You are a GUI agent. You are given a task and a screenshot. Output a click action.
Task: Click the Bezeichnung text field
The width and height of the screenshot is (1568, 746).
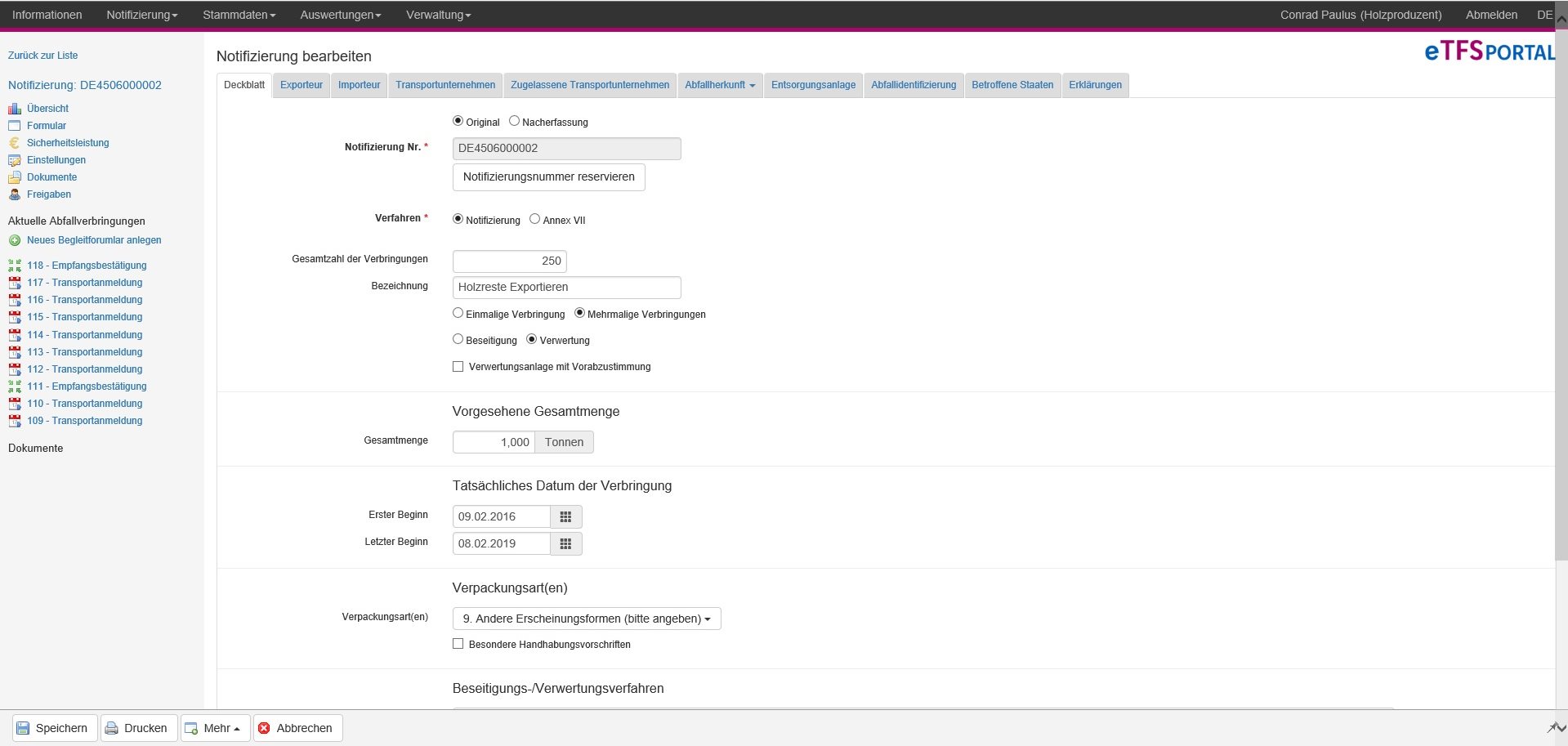(566, 287)
